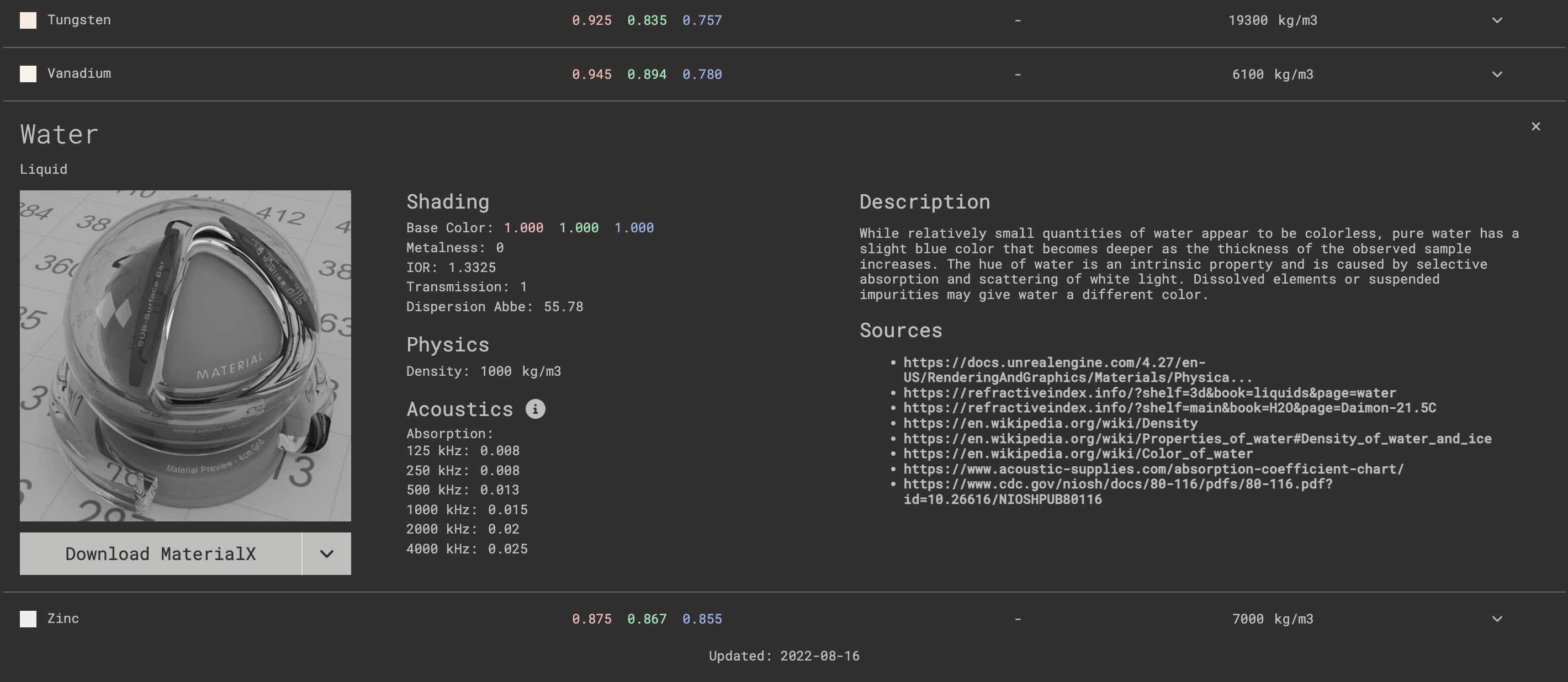Click 250 kHz absorption value
Viewport: 1568px width, 682px height.
coord(500,470)
